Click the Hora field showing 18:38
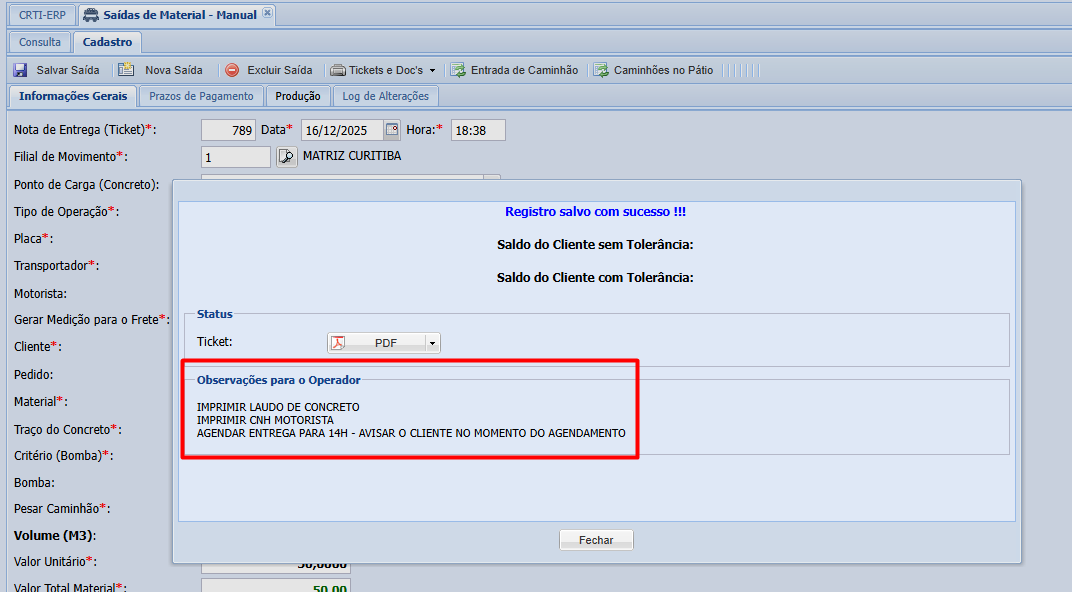1072x592 pixels. point(478,130)
